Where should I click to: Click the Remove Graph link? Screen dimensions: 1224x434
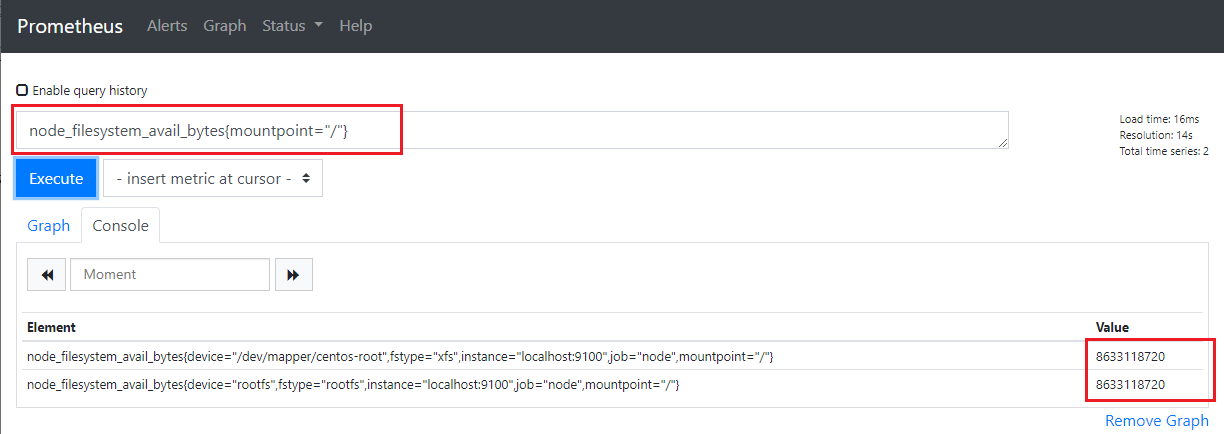1156,421
